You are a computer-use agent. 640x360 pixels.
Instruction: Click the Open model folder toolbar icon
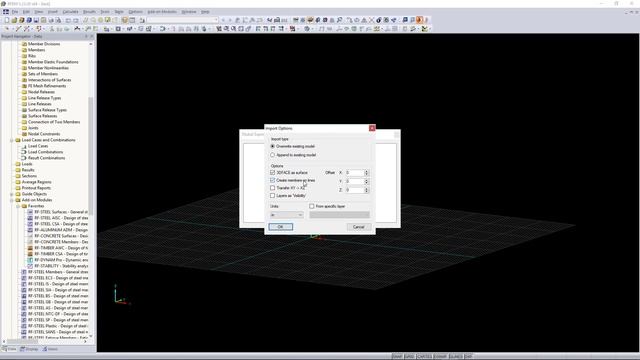[x=14, y=20]
